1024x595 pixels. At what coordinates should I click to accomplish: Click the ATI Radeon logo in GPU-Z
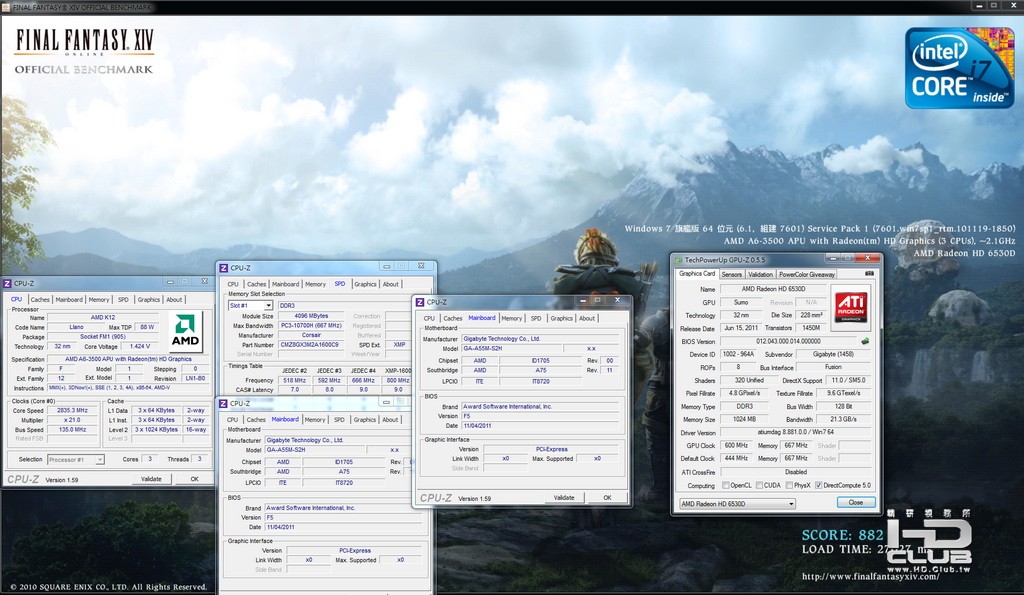pyautogui.click(x=851, y=307)
